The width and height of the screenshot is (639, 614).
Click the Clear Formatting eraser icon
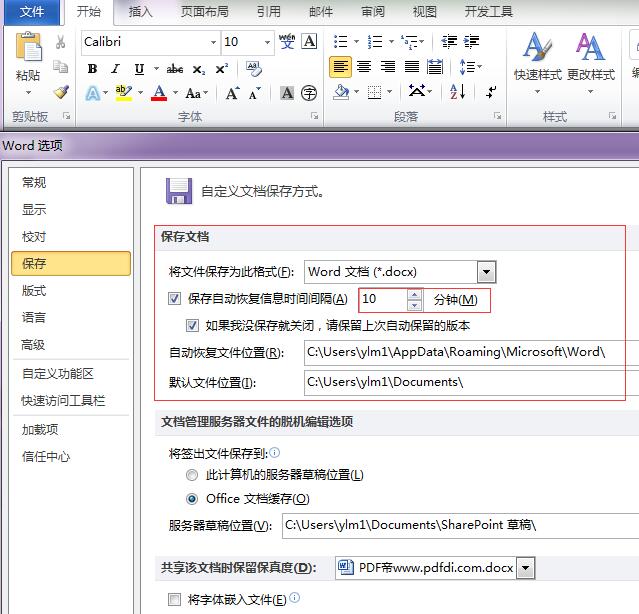(254, 68)
